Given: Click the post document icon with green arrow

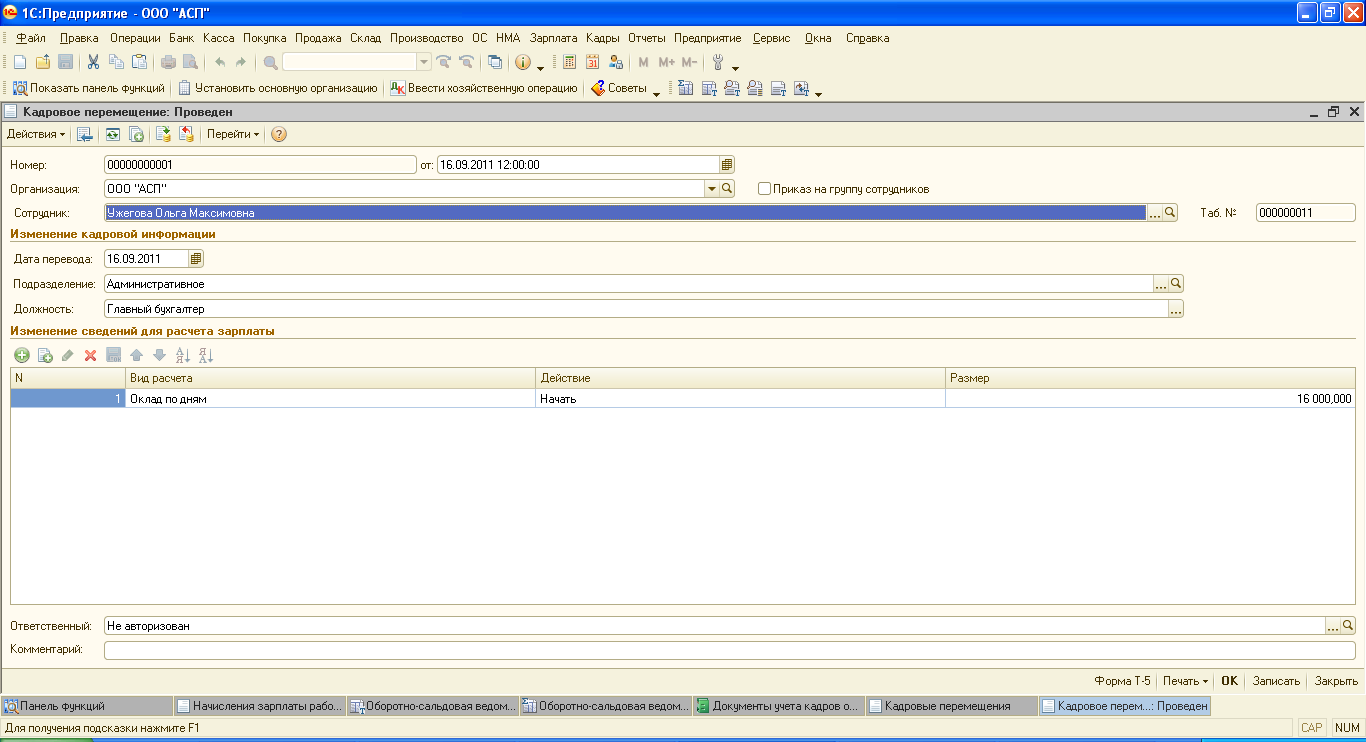Looking at the screenshot, I should coord(163,134).
